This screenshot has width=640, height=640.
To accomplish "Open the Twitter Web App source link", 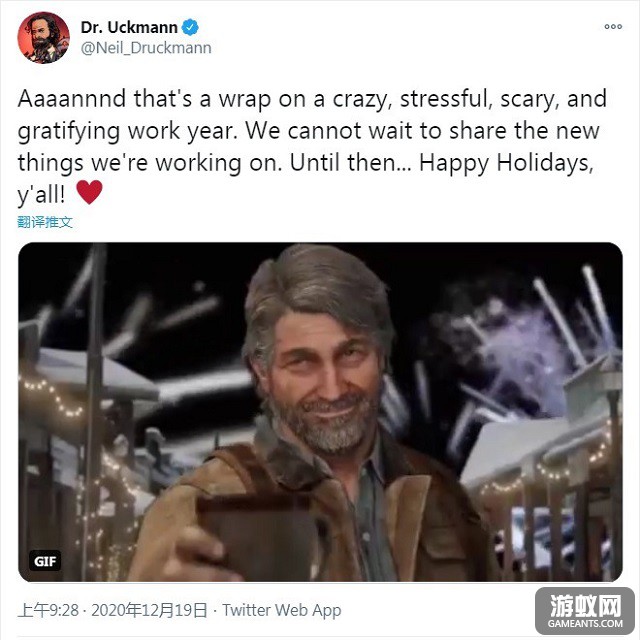I will pyautogui.click(x=282, y=610).
